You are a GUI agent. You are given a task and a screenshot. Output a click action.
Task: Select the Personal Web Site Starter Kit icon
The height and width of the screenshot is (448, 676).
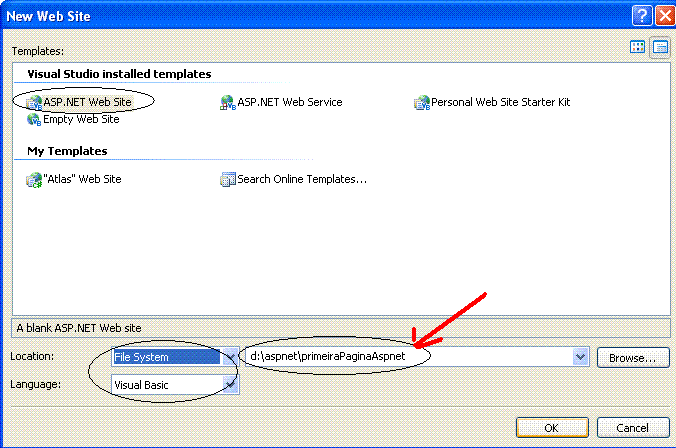[x=422, y=103]
